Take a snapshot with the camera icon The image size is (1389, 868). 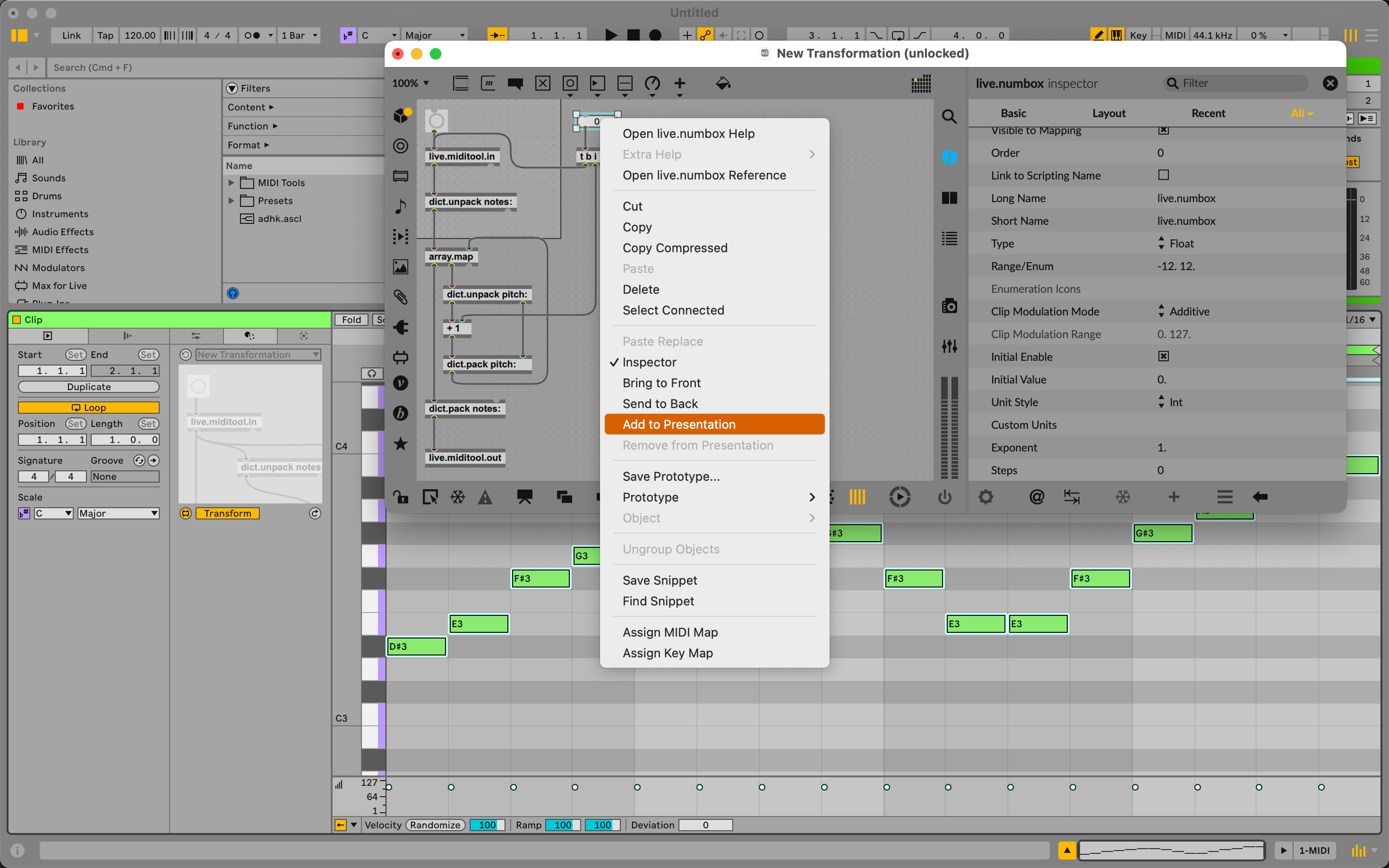tap(949, 306)
